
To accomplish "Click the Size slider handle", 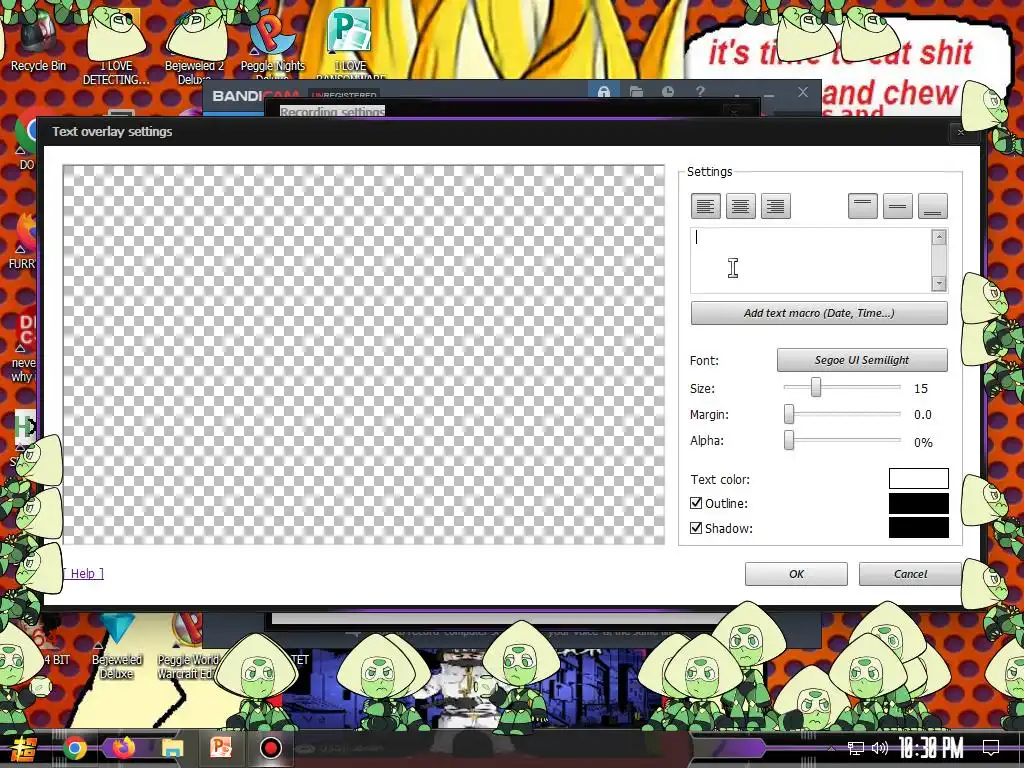I will point(816,387).
